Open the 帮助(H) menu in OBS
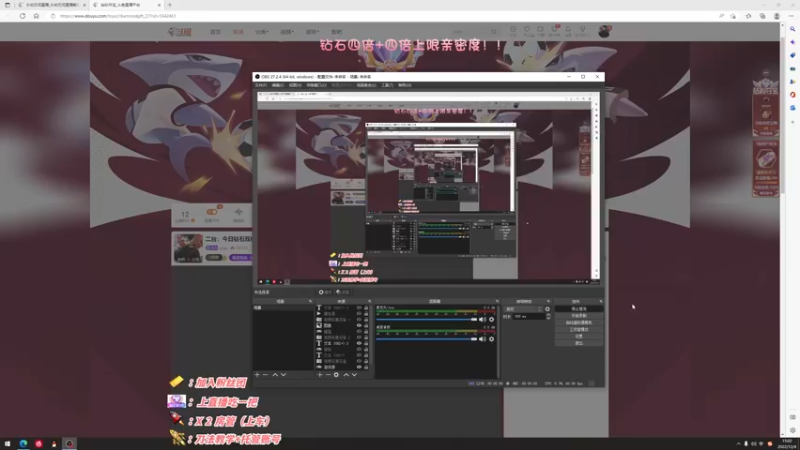Screen dimensions: 800x450 (x=405, y=85)
